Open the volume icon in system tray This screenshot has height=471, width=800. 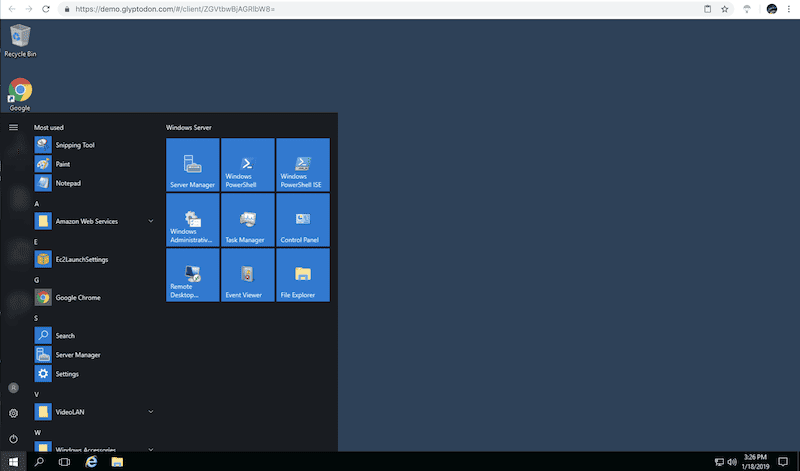click(x=732, y=462)
